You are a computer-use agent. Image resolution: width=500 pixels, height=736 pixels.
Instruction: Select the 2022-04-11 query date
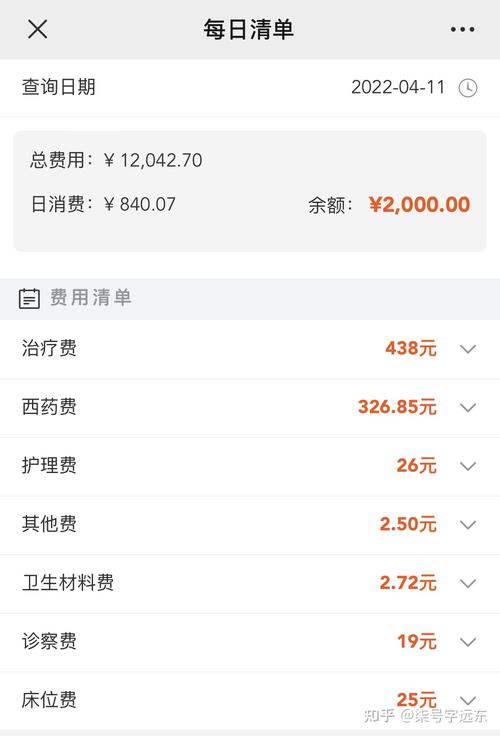click(x=398, y=87)
